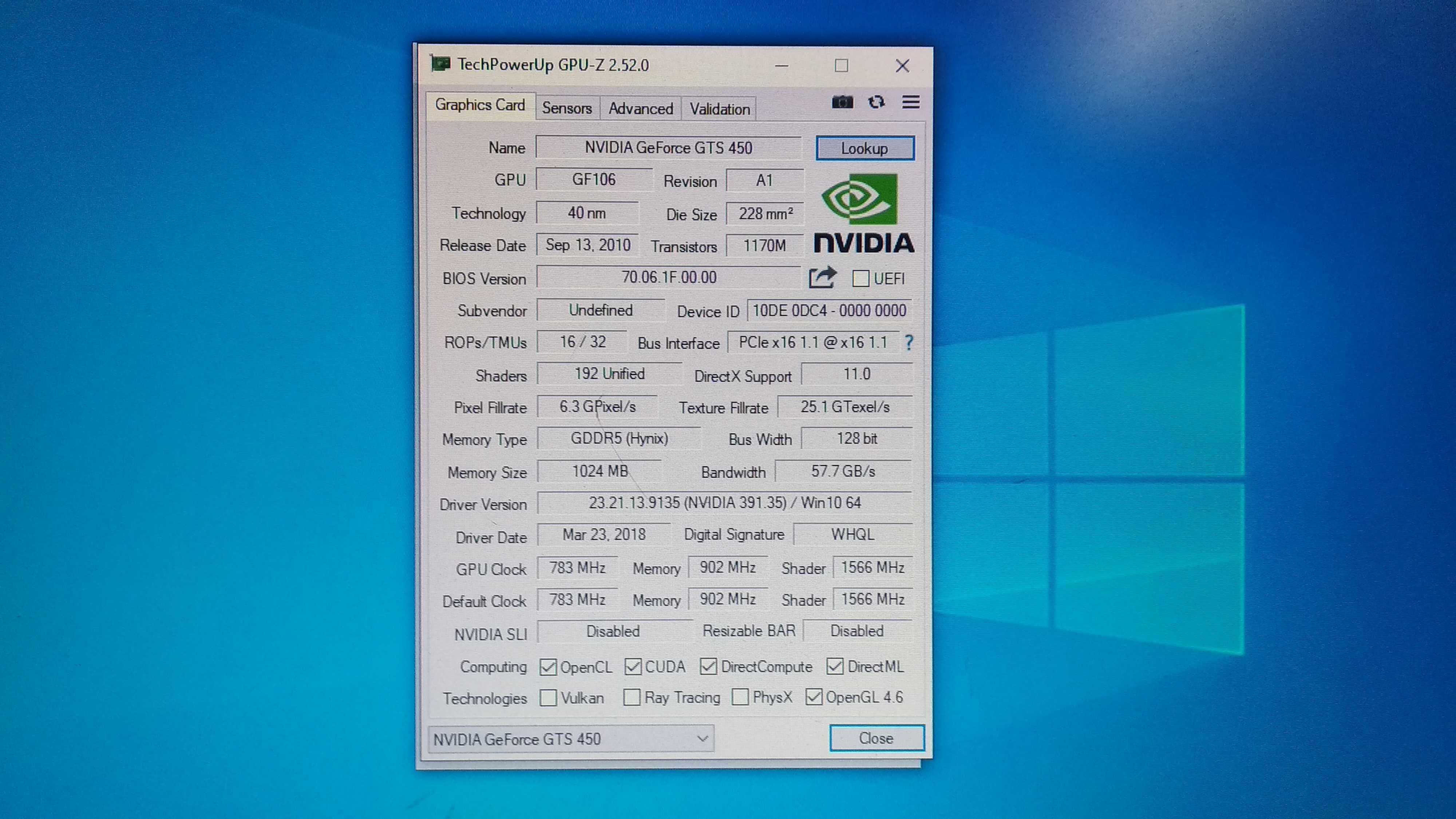
Task: Click the Release Date value Sep 13, 2010
Action: click(x=588, y=245)
